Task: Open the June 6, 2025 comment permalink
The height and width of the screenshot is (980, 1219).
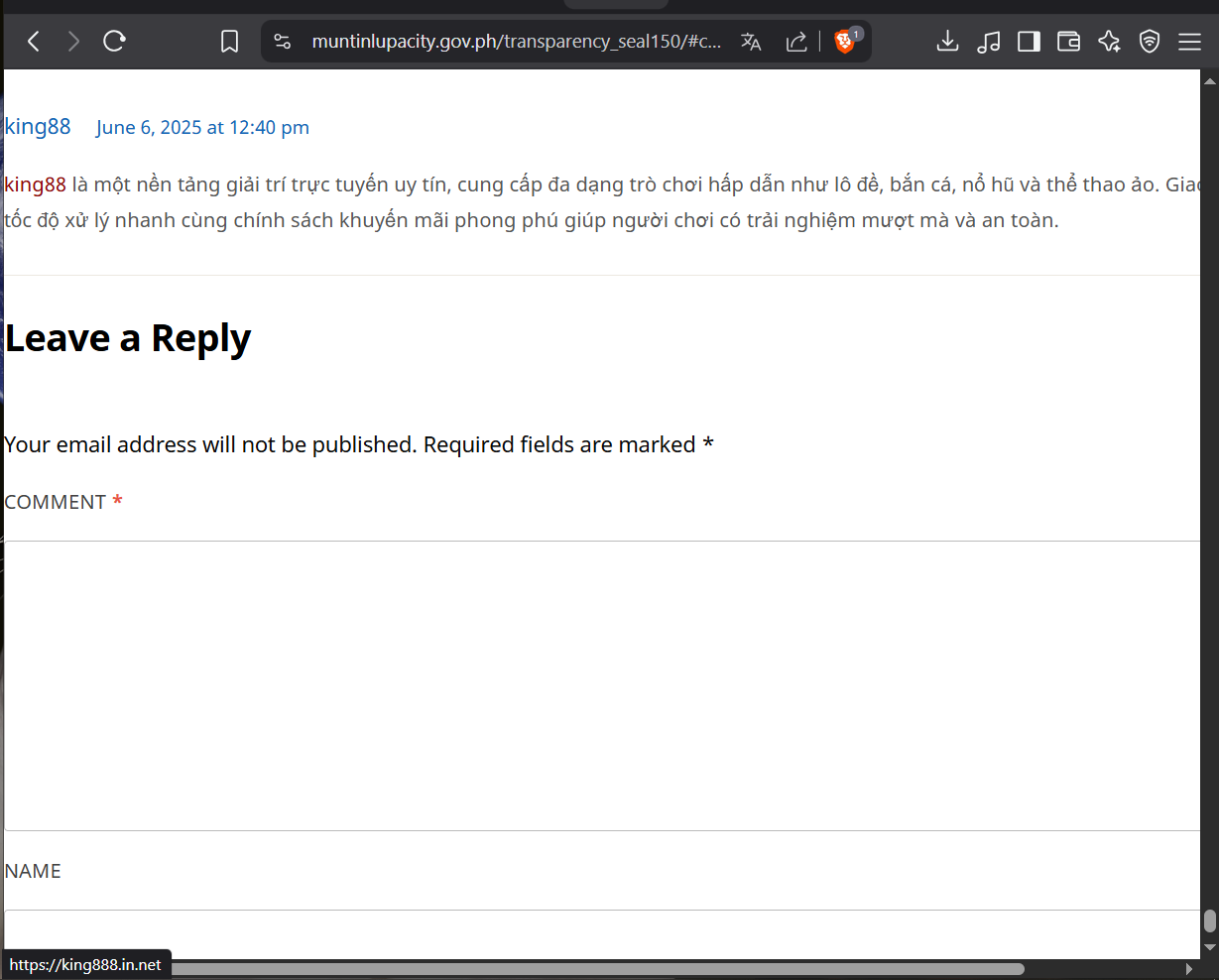Action: coord(202,127)
